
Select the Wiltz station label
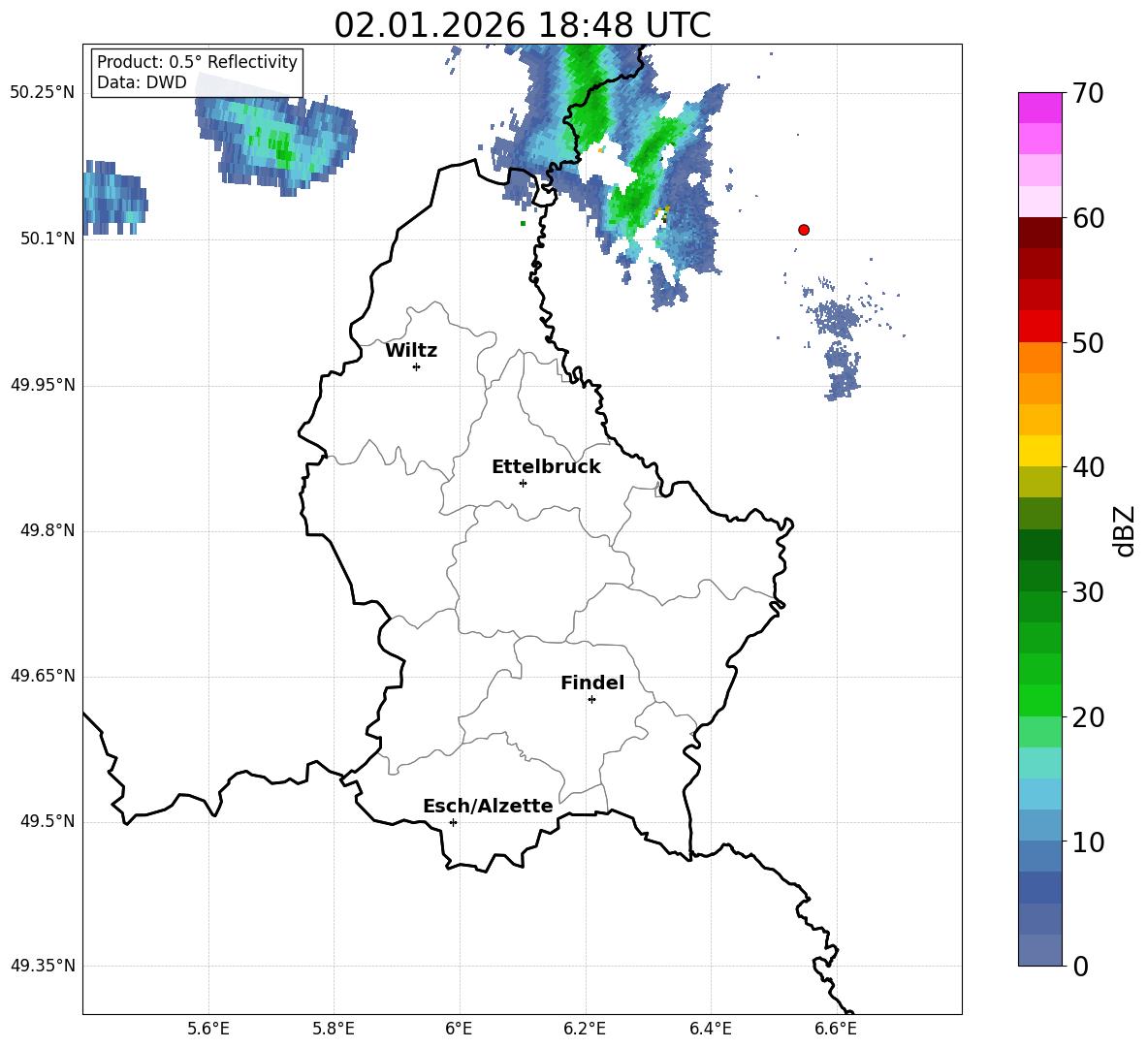pyautogui.click(x=411, y=351)
